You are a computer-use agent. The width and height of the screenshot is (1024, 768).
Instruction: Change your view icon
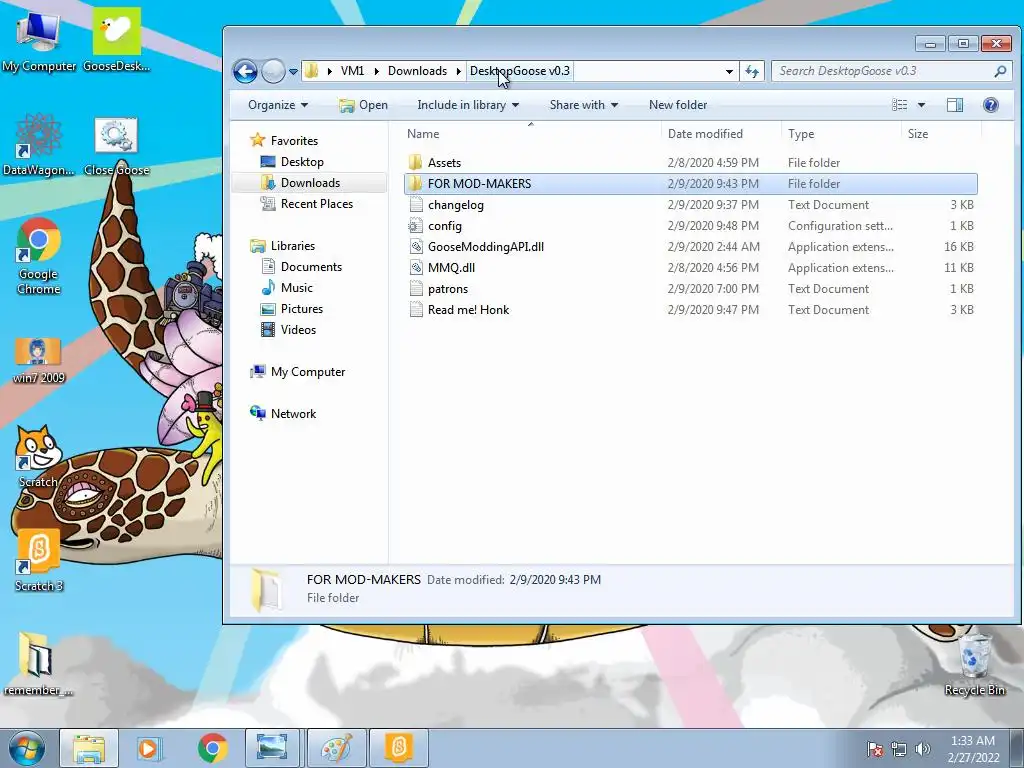click(899, 105)
